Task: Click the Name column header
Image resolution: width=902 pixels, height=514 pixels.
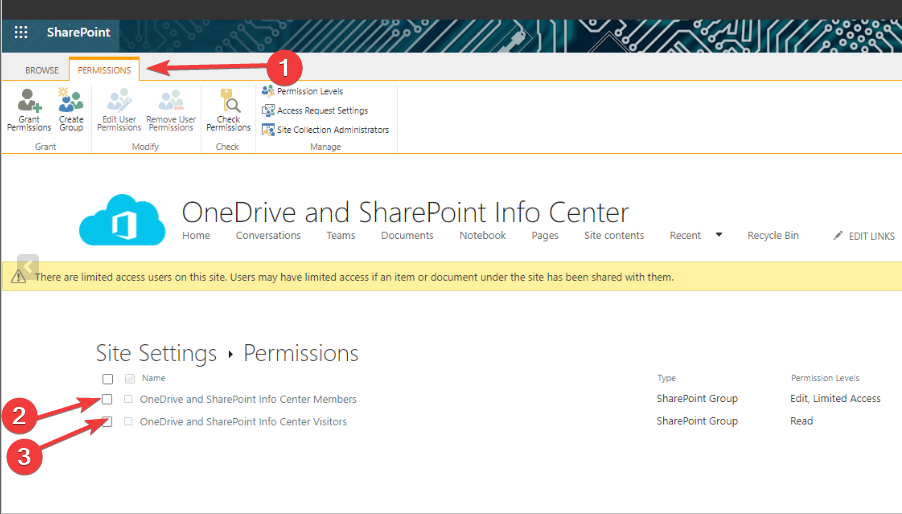Action: pyautogui.click(x=154, y=378)
